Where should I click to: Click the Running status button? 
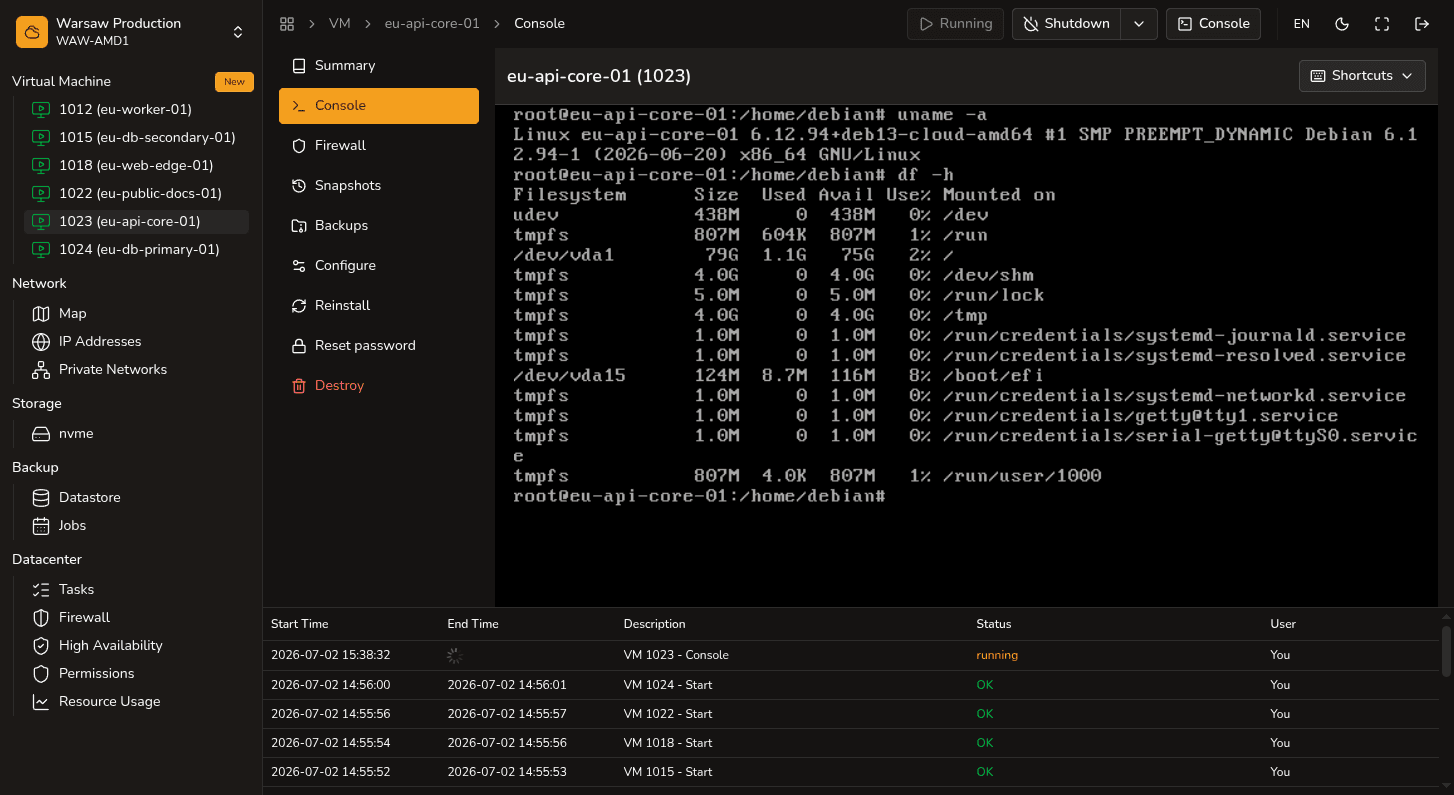[955, 23]
